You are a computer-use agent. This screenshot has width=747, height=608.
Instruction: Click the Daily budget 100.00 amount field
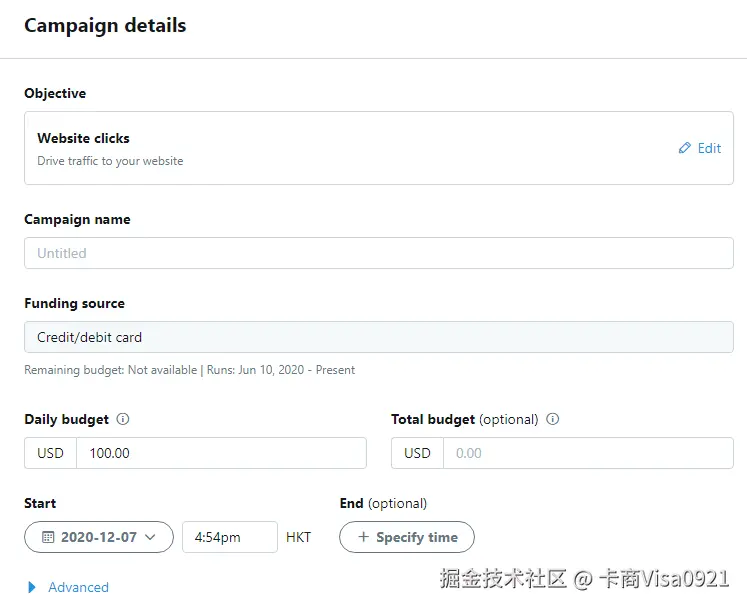point(220,453)
